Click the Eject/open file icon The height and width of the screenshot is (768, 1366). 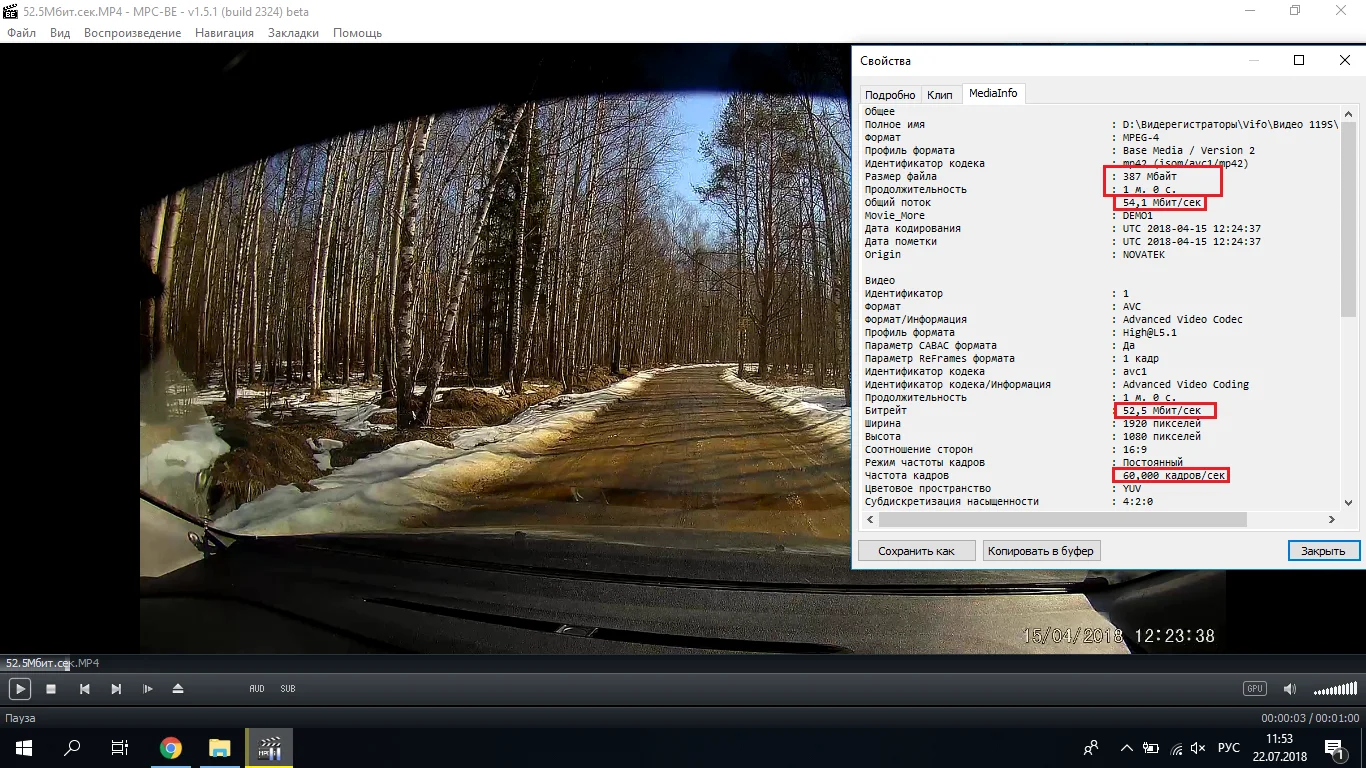178,689
